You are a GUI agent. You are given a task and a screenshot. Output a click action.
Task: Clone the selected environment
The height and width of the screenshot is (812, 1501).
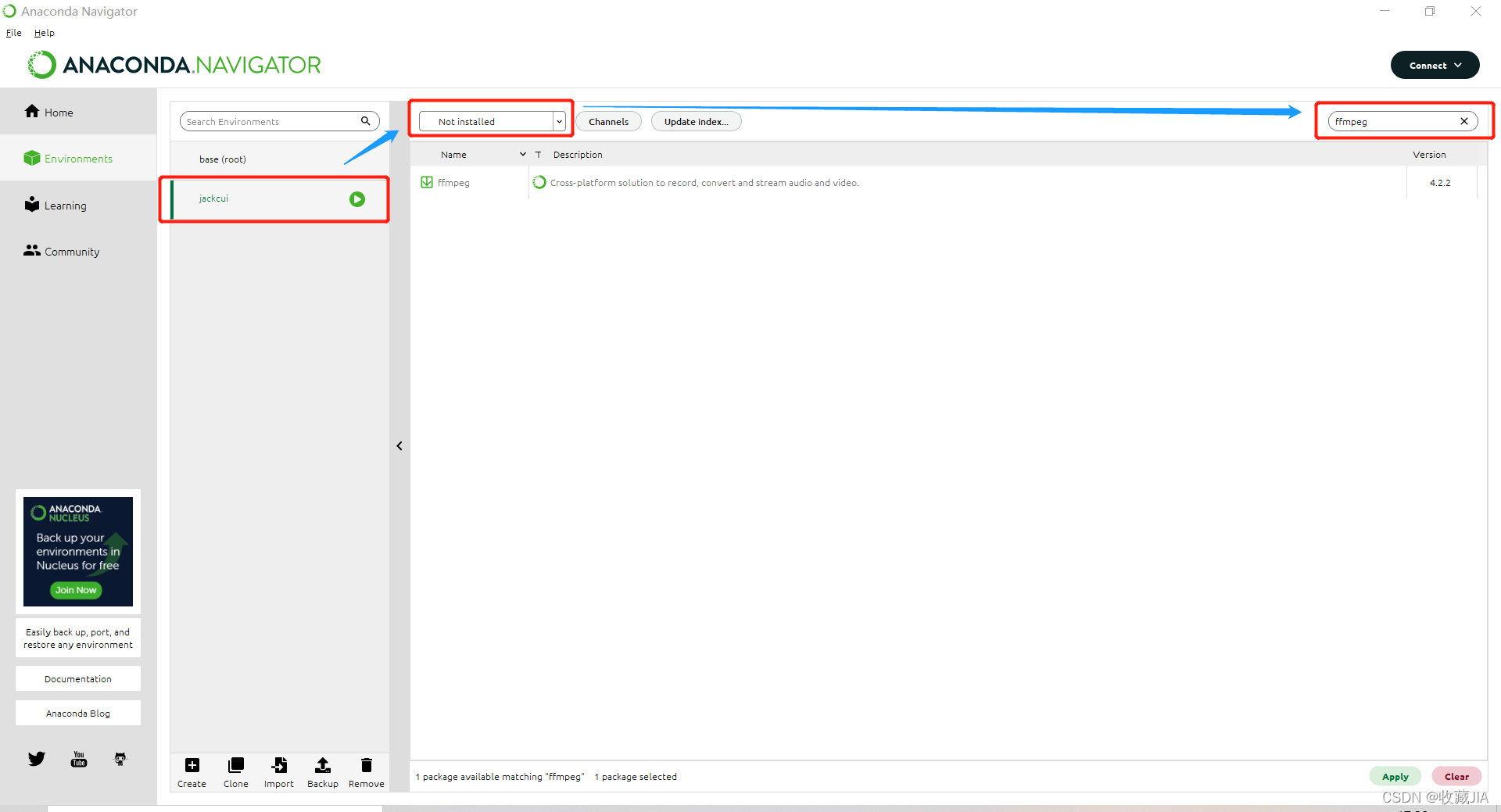235,772
